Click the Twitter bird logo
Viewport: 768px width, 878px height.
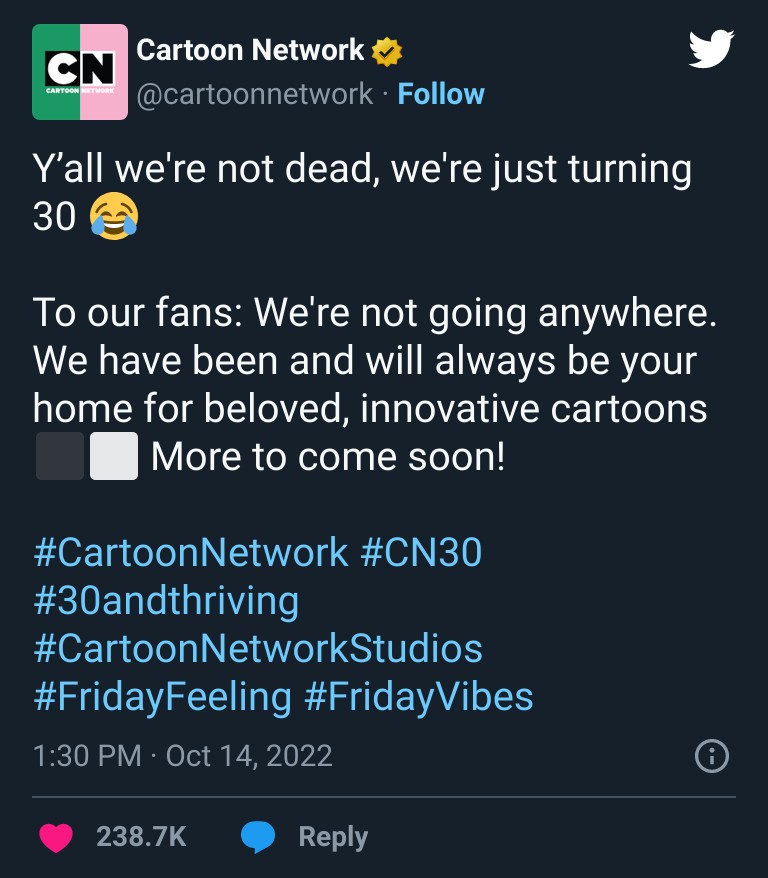point(712,47)
